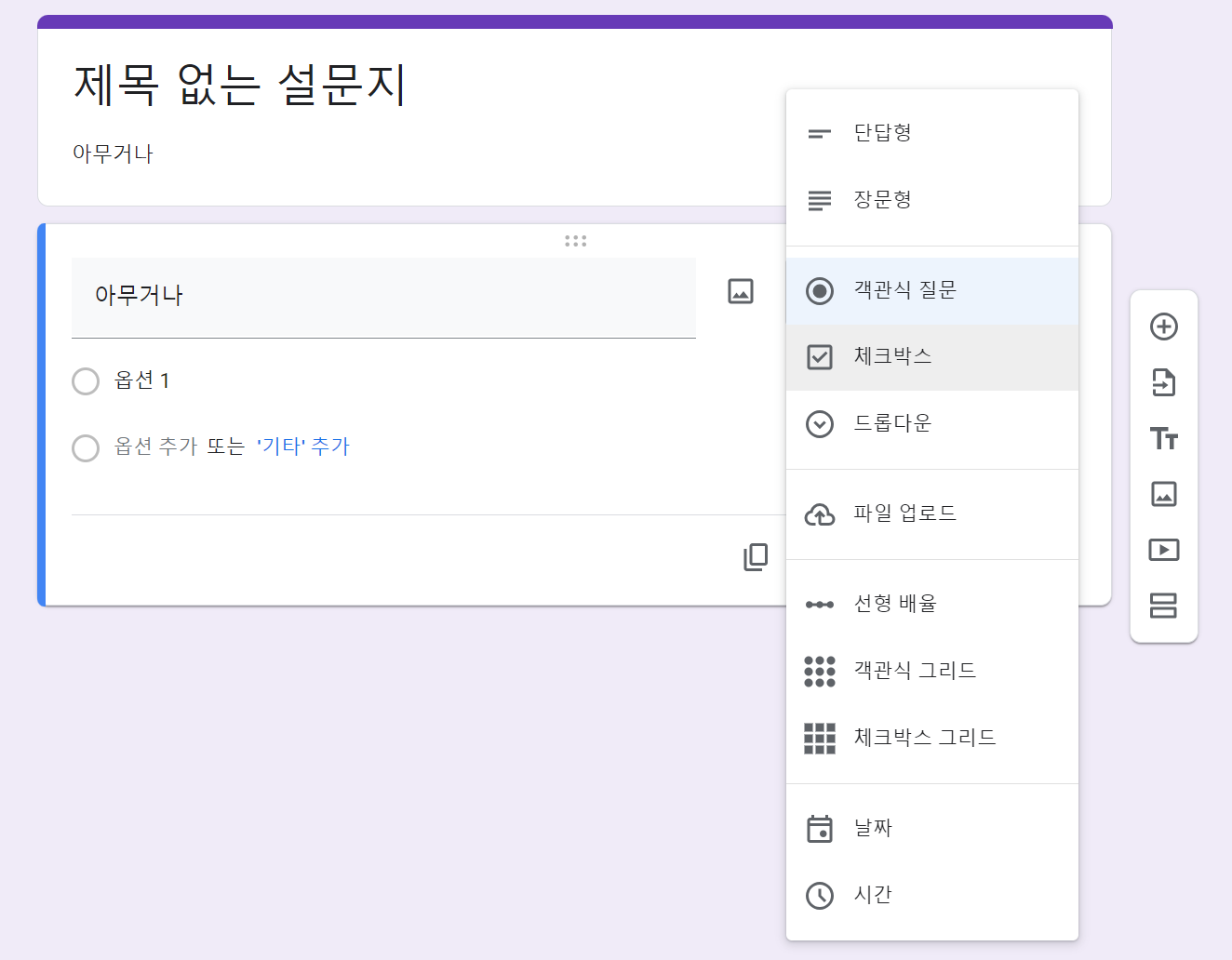Select 객관식 질문 in the type menu
Screen dimensions: 1232x960
click(932, 290)
